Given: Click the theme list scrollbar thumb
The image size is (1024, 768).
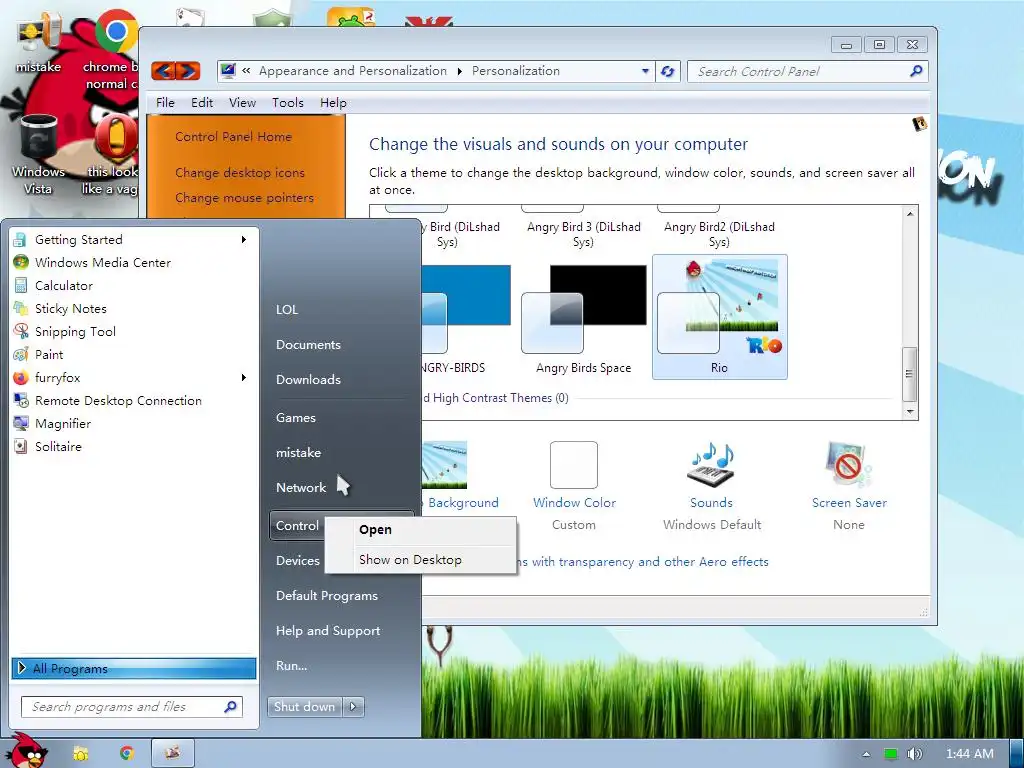Looking at the screenshot, I should pos(910,374).
